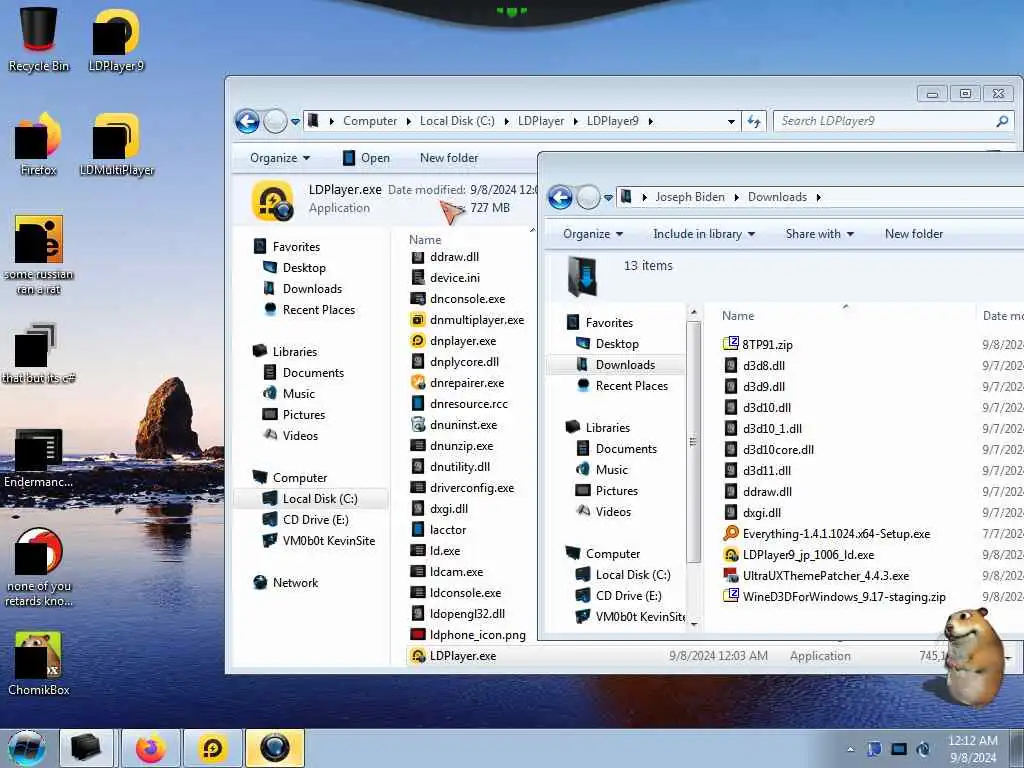Select UltraUXThemePatcher_4.4.3.exe in Downloads
1024x768 pixels.
tap(816, 575)
